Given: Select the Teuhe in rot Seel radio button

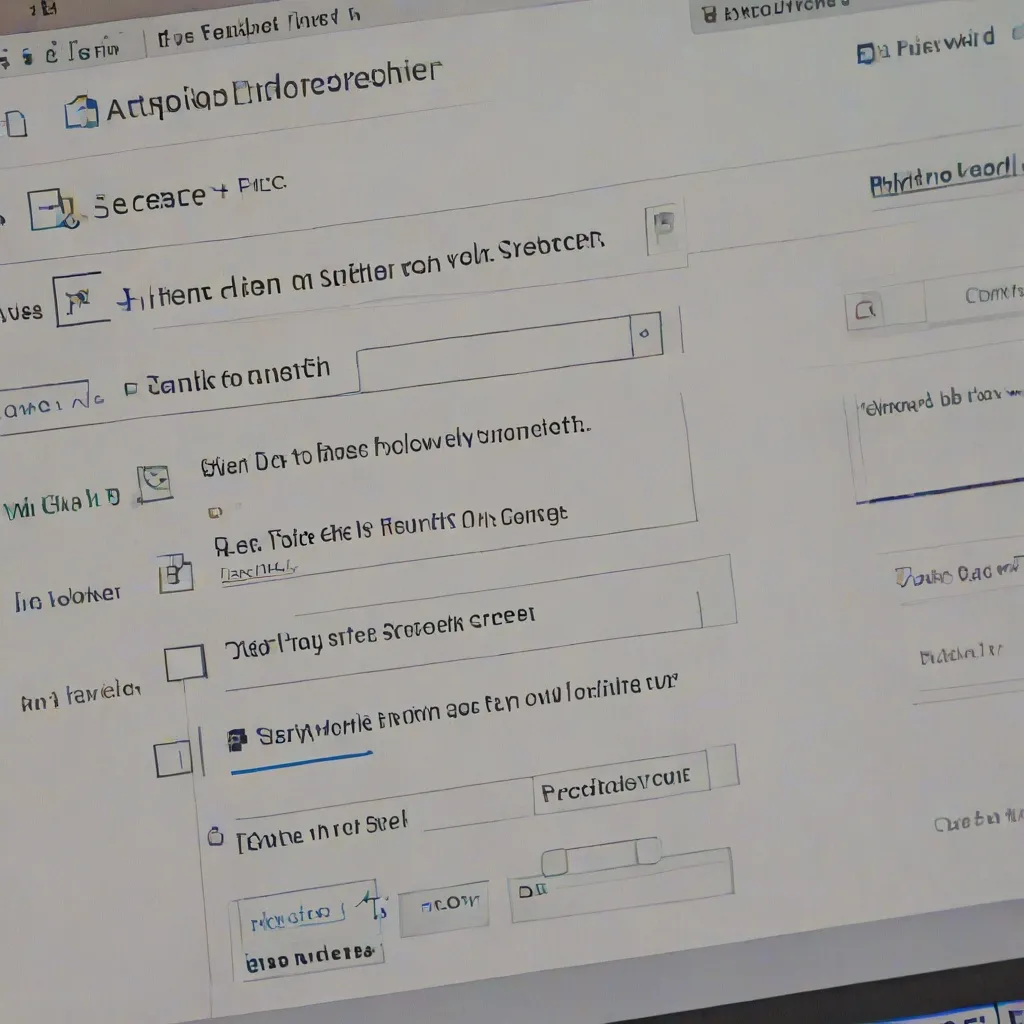Looking at the screenshot, I should [215, 836].
